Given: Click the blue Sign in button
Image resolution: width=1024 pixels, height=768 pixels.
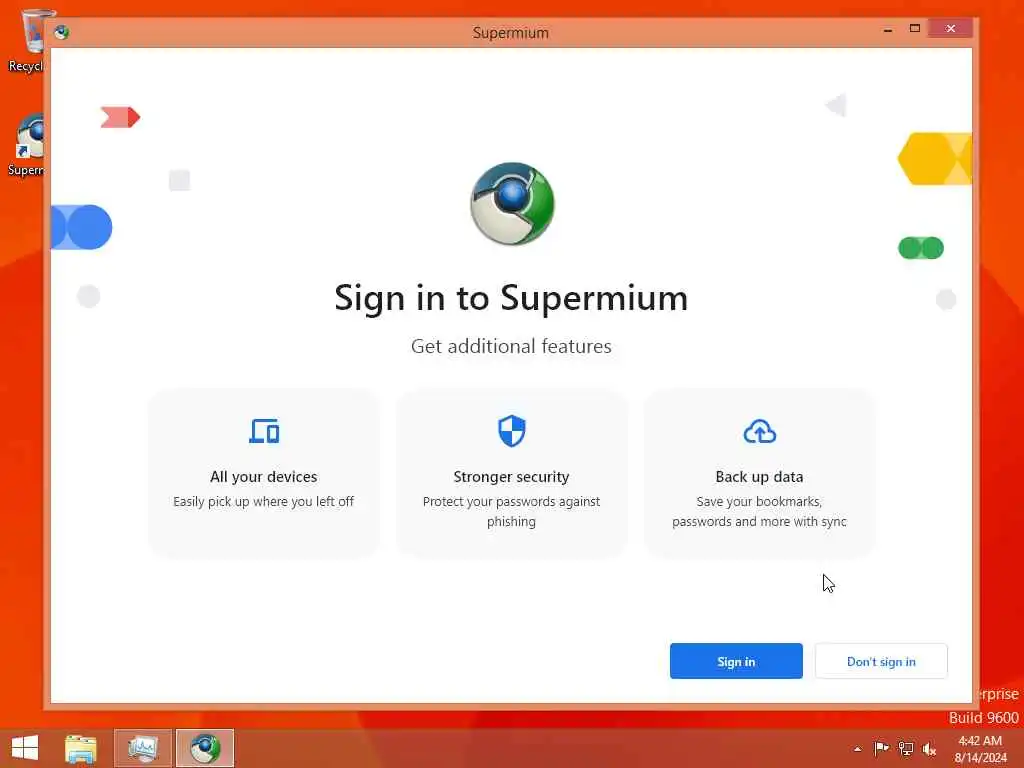Looking at the screenshot, I should coord(736,661).
